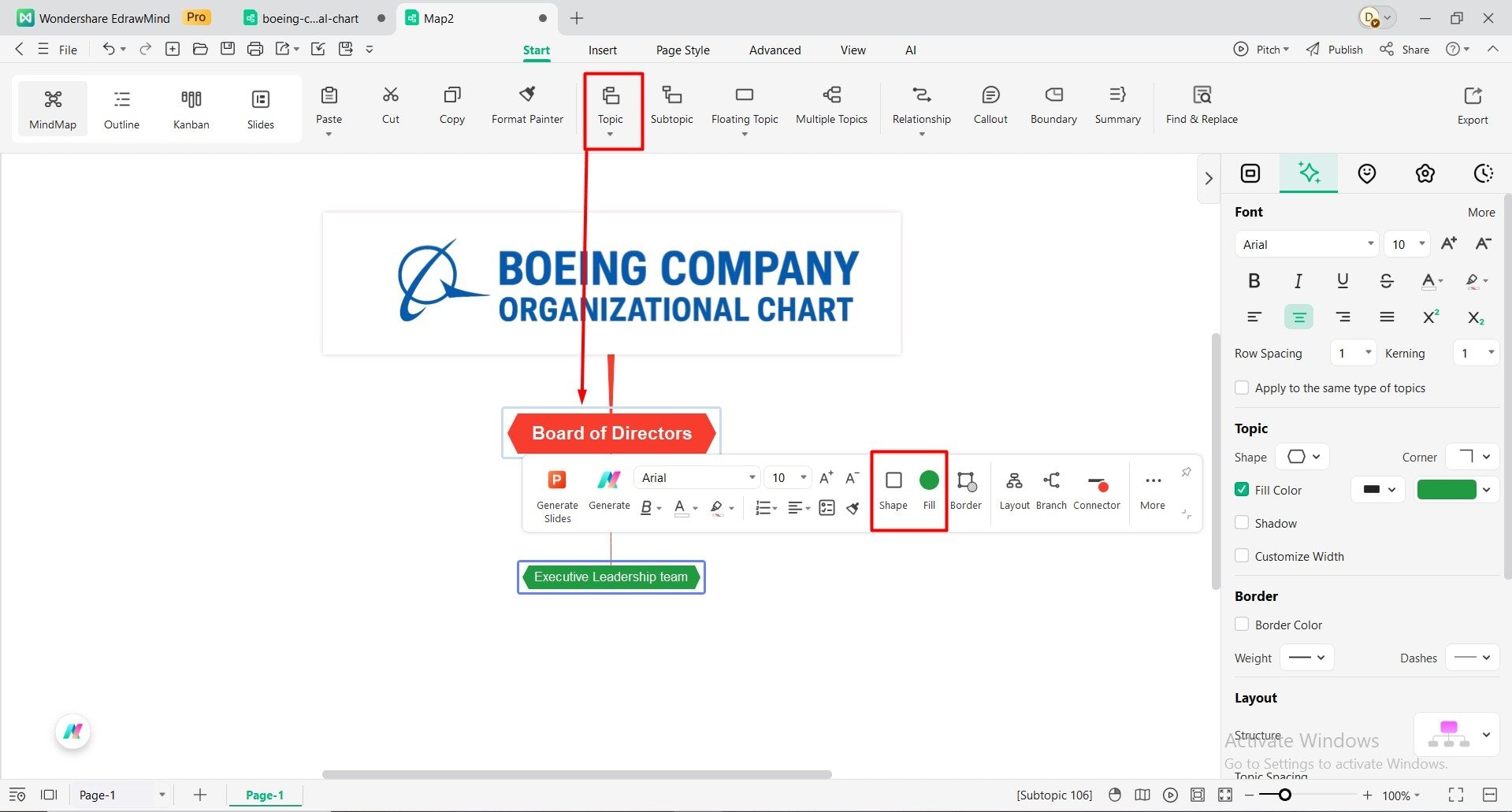The height and width of the screenshot is (812, 1512).
Task: Open Connector options in floating toolbar
Action: [x=1097, y=491]
